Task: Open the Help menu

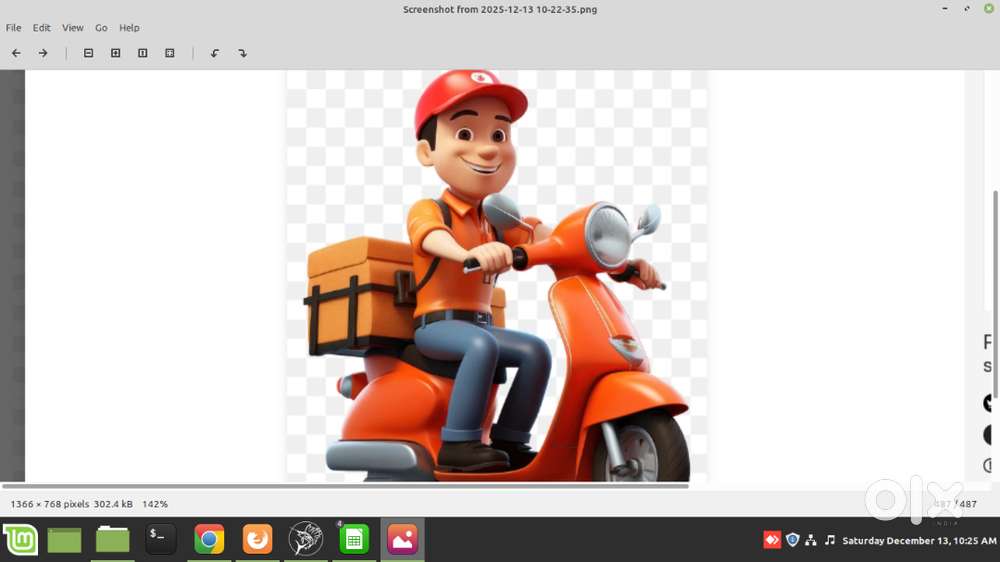Action: pyautogui.click(x=129, y=28)
